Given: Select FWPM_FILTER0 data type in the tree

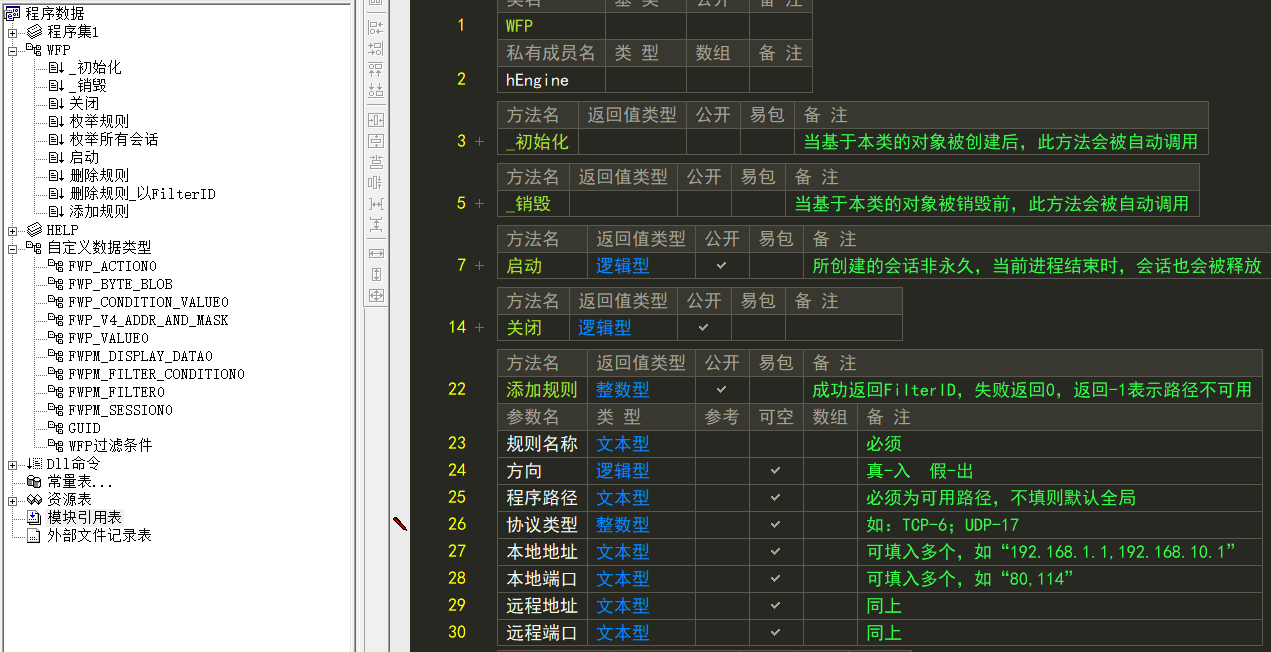Looking at the screenshot, I should (116, 392).
